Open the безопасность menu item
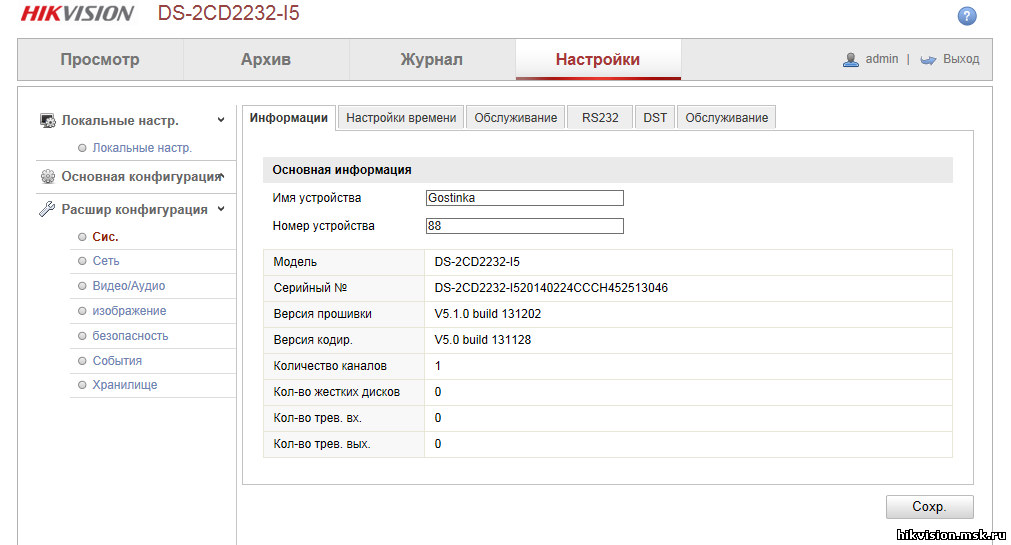 click(x=130, y=336)
